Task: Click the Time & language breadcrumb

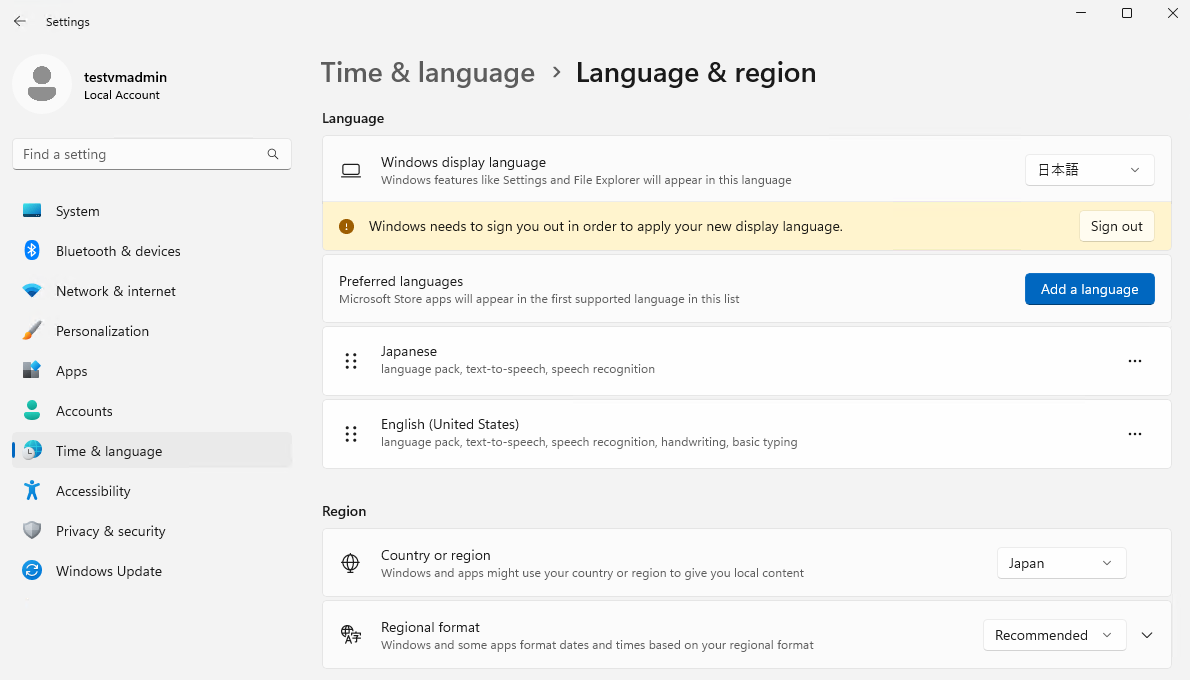Action: click(x=428, y=73)
